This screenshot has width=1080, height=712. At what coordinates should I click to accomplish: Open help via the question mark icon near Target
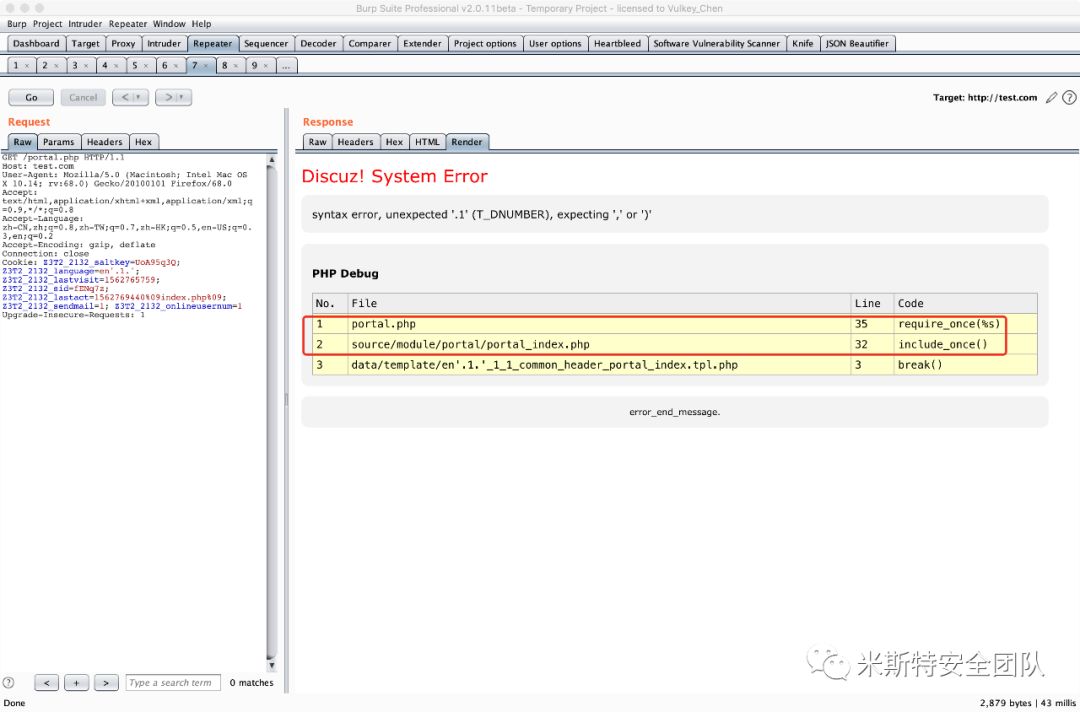point(1069,98)
